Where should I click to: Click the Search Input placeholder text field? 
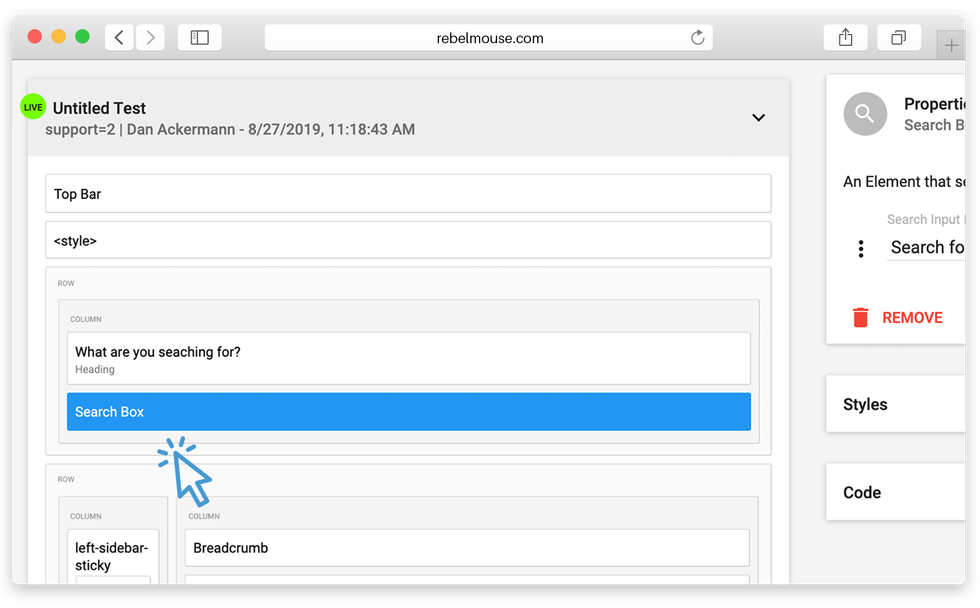[x=926, y=248]
